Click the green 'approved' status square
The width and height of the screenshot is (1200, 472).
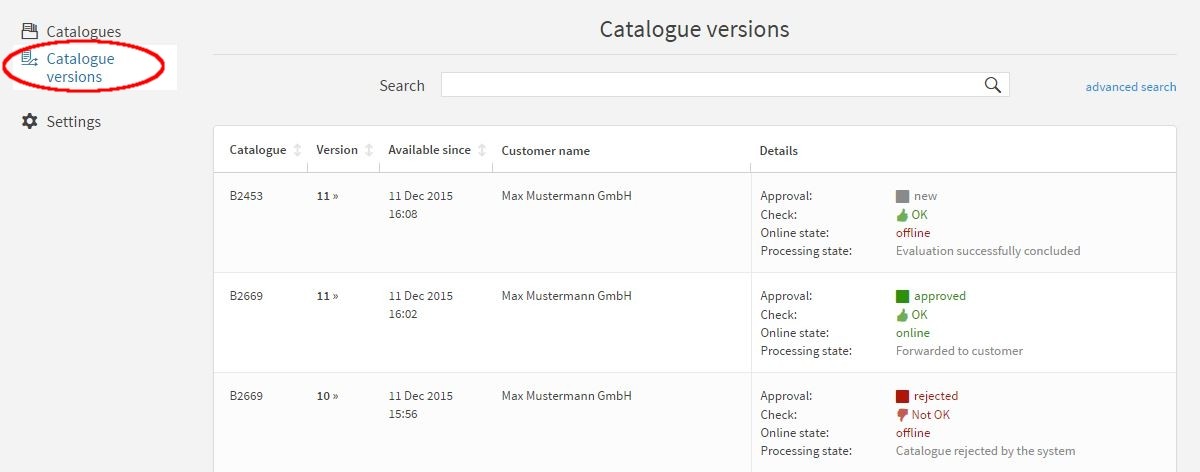pos(902,296)
